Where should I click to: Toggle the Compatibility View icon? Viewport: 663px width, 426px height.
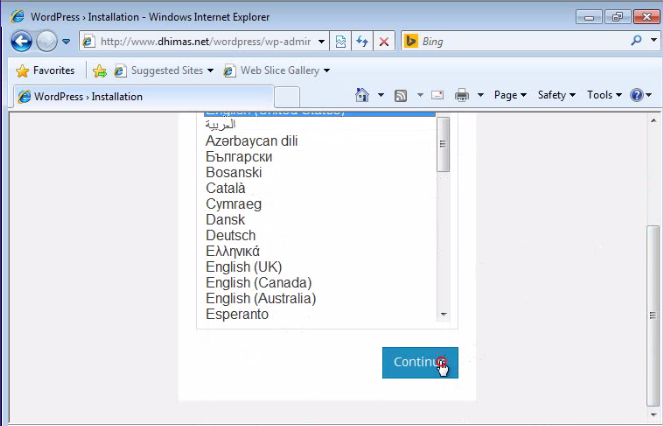point(341,41)
